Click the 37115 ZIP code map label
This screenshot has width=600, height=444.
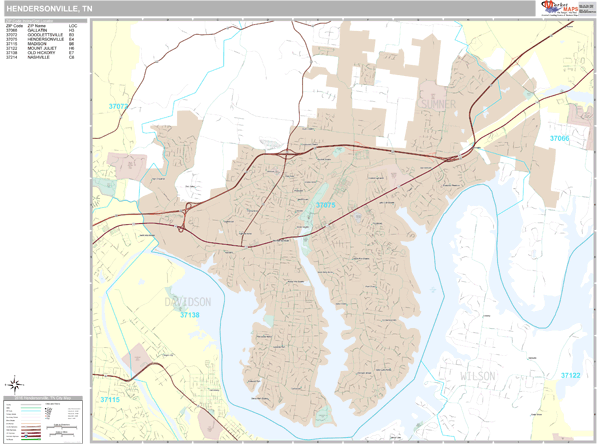[109, 399]
